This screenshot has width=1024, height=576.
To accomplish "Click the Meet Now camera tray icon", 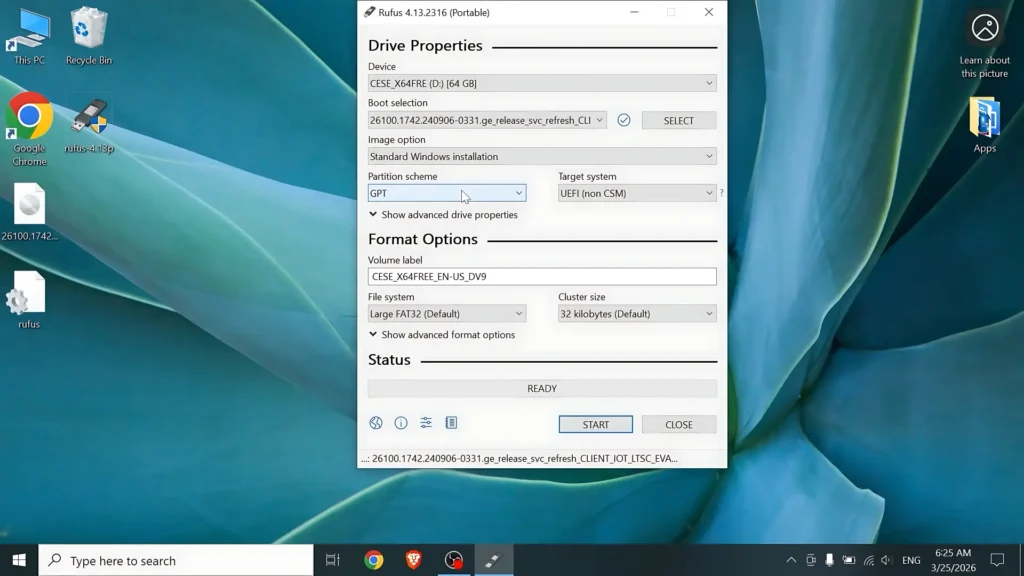I will (810, 560).
